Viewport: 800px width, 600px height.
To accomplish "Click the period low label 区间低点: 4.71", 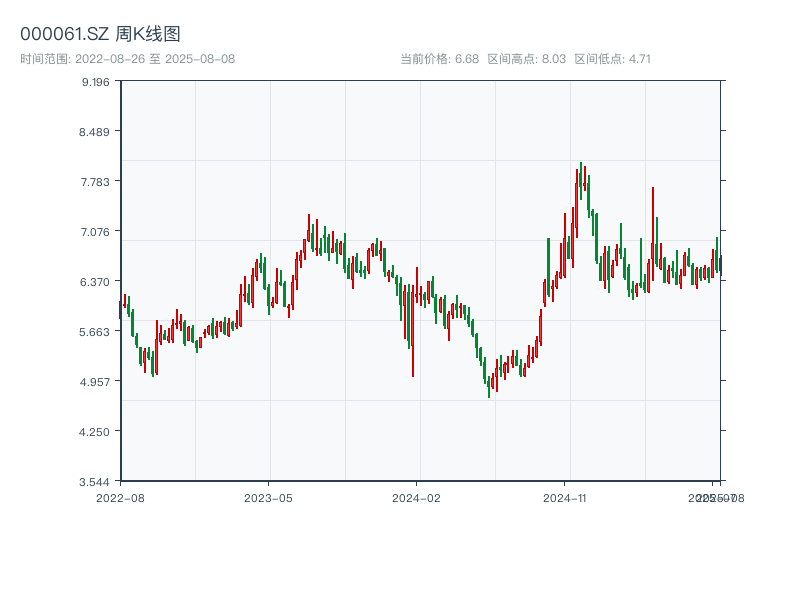I will [x=613, y=59].
